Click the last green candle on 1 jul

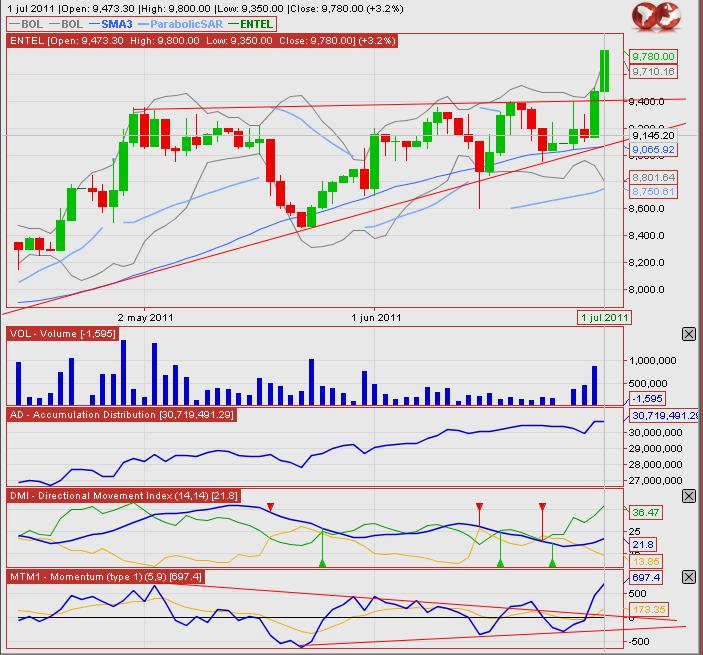pyautogui.click(x=604, y=71)
